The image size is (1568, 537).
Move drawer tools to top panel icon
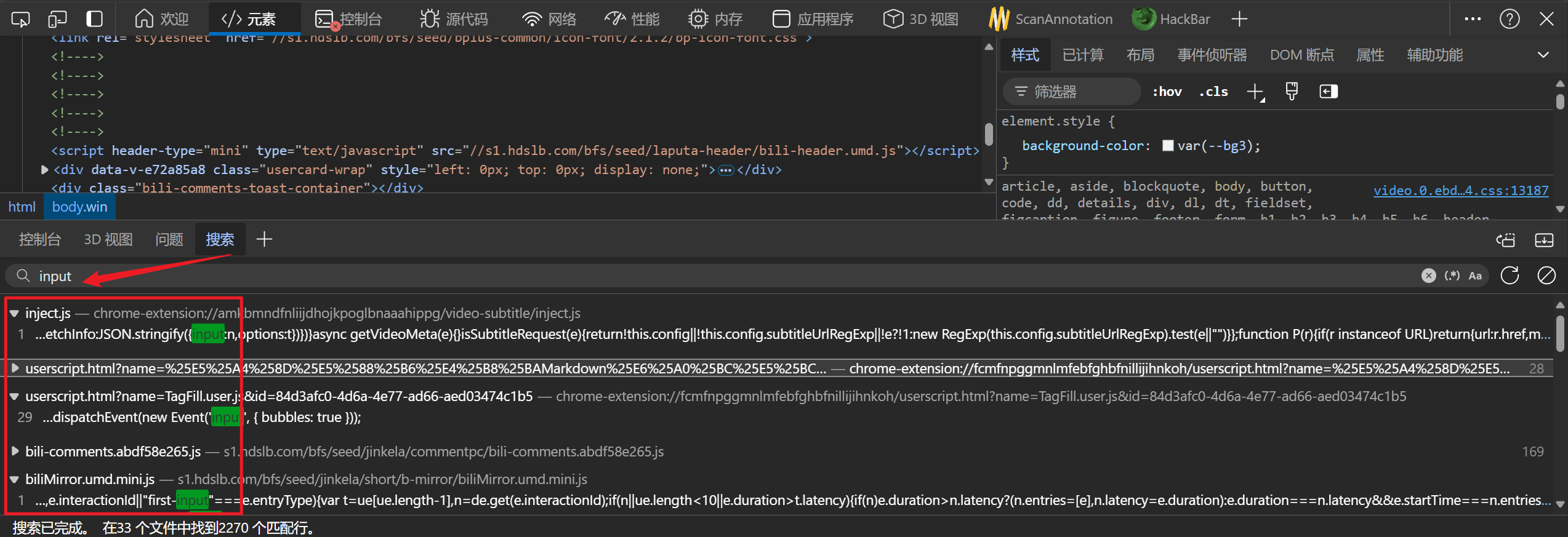(x=1506, y=240)
